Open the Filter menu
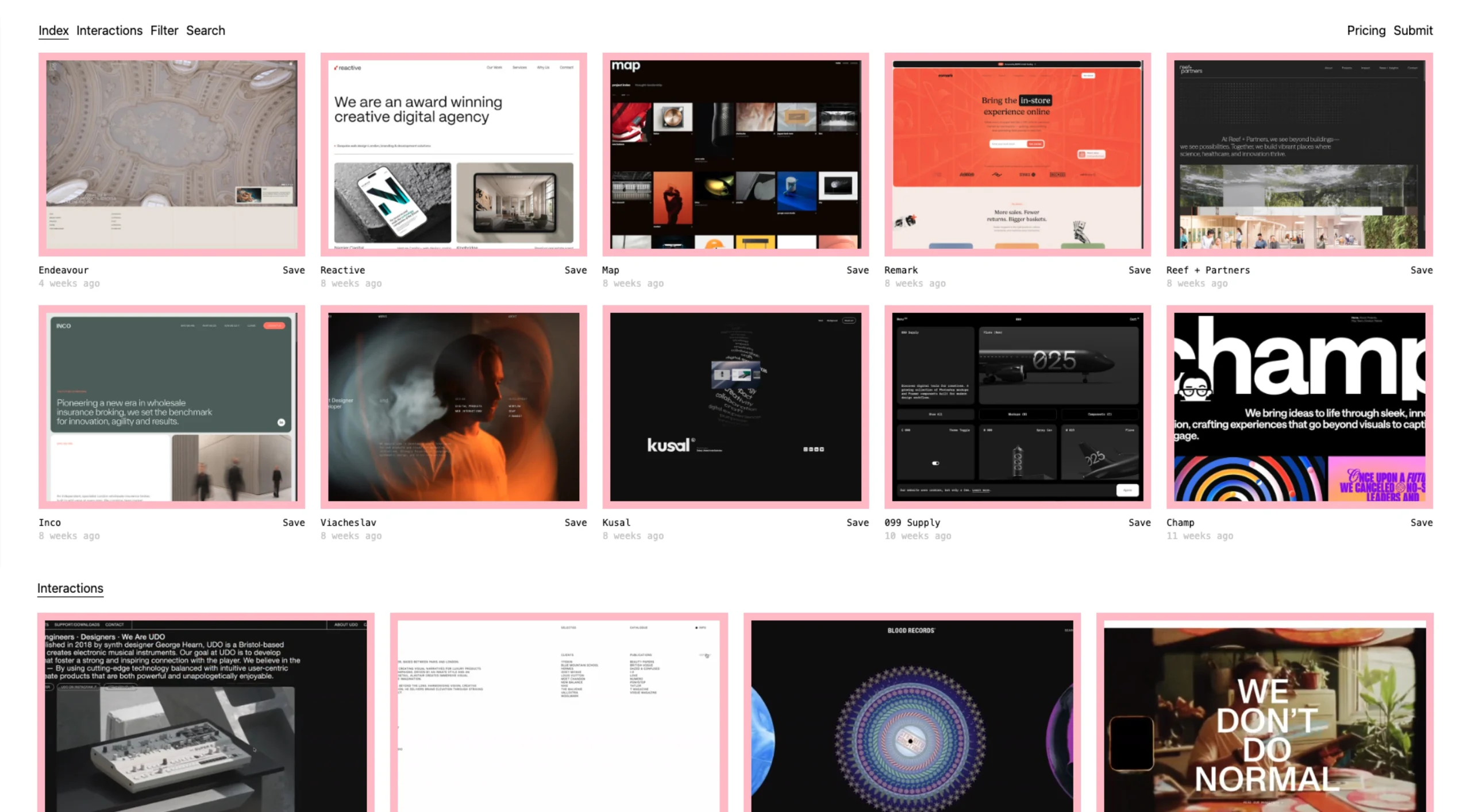The width and height of the screenshot is (1471, 812). [164, 30]
